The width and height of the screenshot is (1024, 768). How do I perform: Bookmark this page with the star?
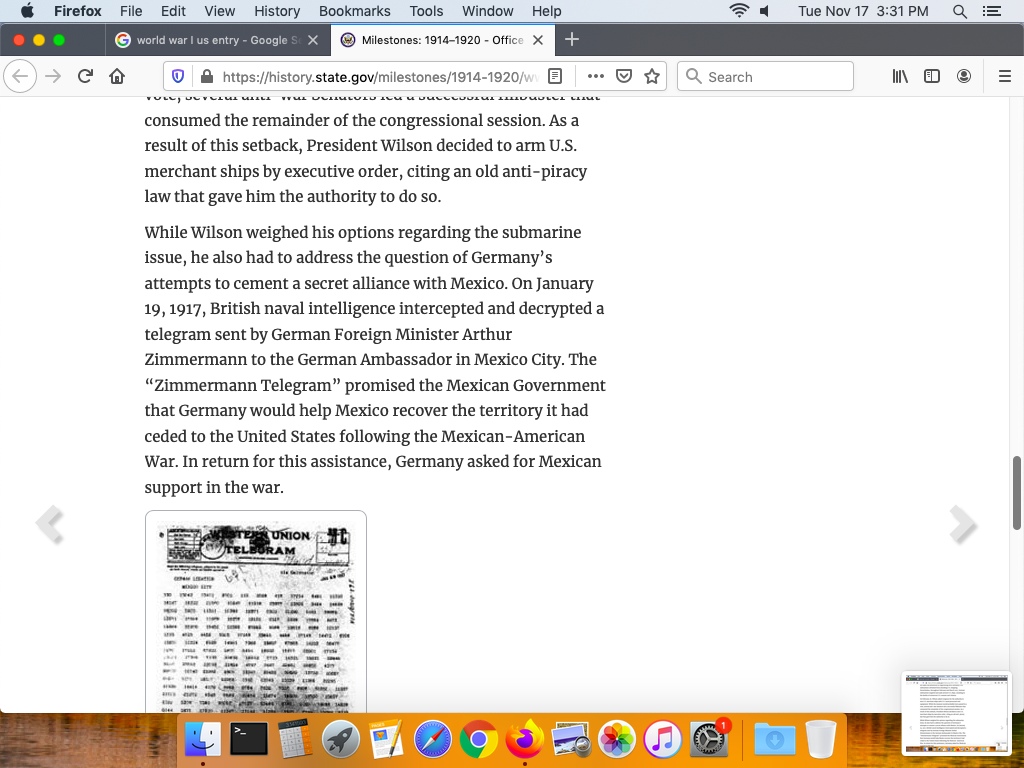tap(652, 77)
